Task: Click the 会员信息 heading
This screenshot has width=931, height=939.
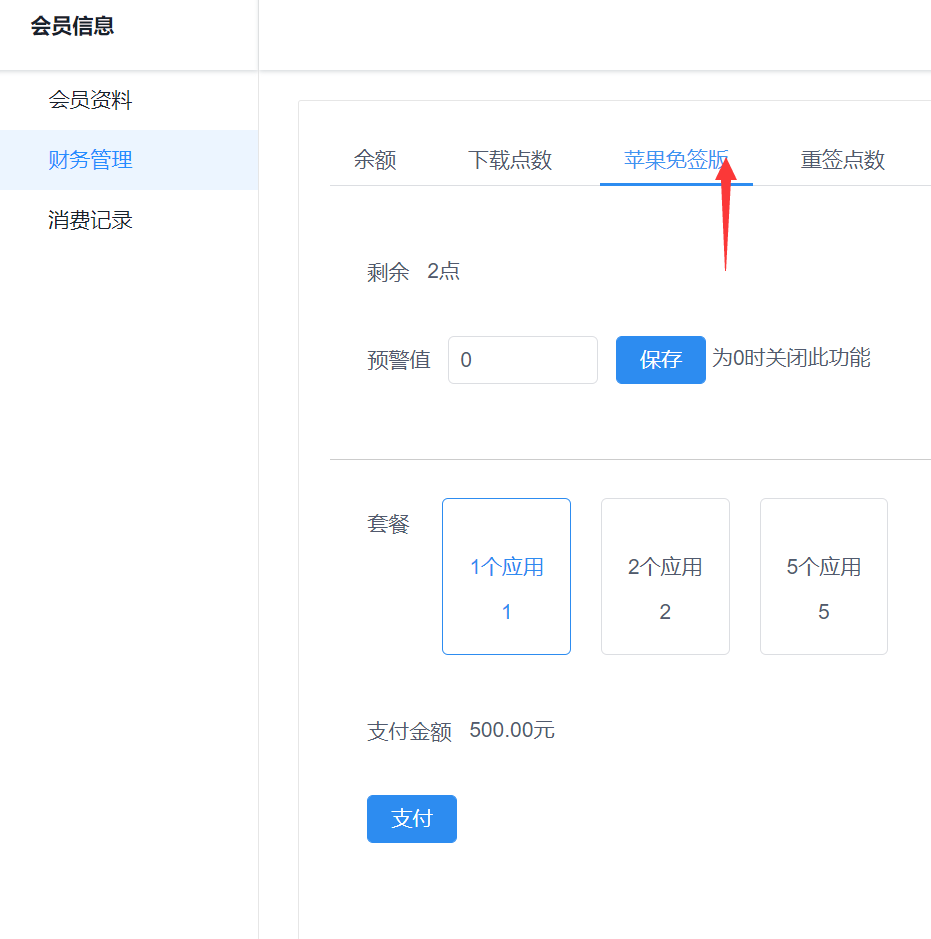Action: click(x=72, y=26)
